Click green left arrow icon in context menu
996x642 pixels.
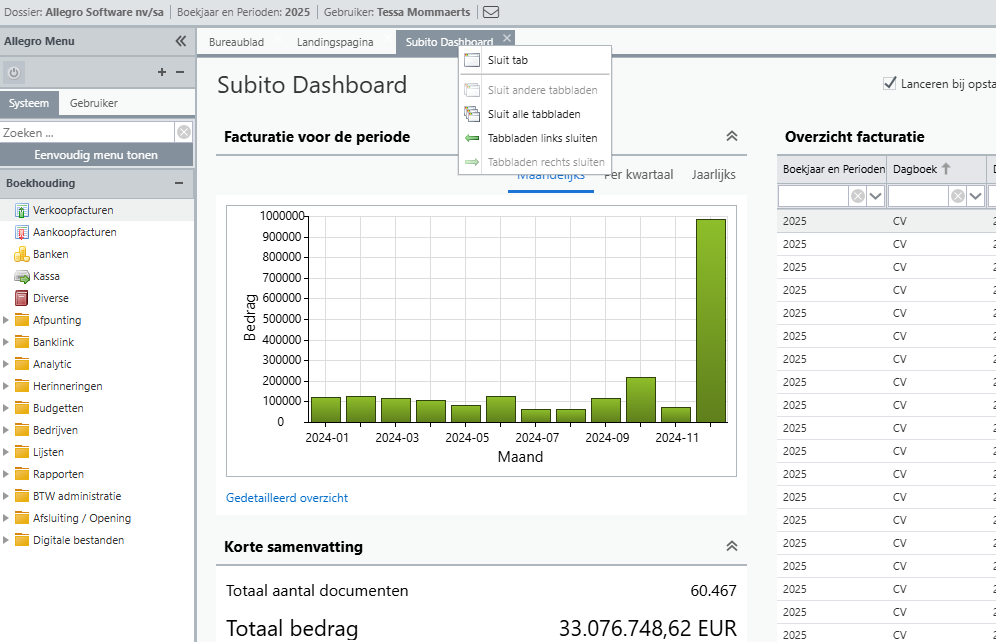472,138
